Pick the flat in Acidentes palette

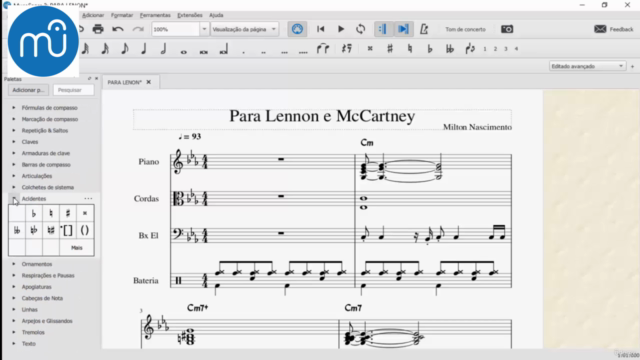click(x=34, y=213)
